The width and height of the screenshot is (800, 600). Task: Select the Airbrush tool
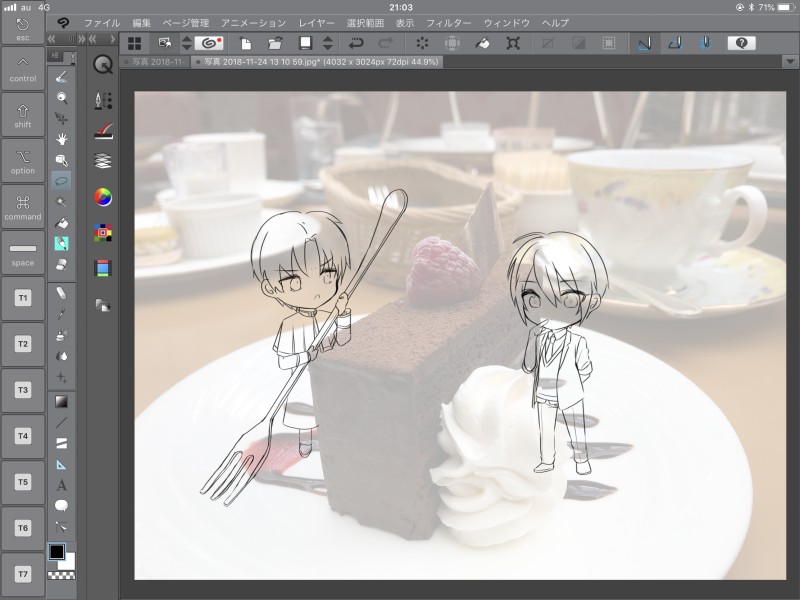click(62, 335)
